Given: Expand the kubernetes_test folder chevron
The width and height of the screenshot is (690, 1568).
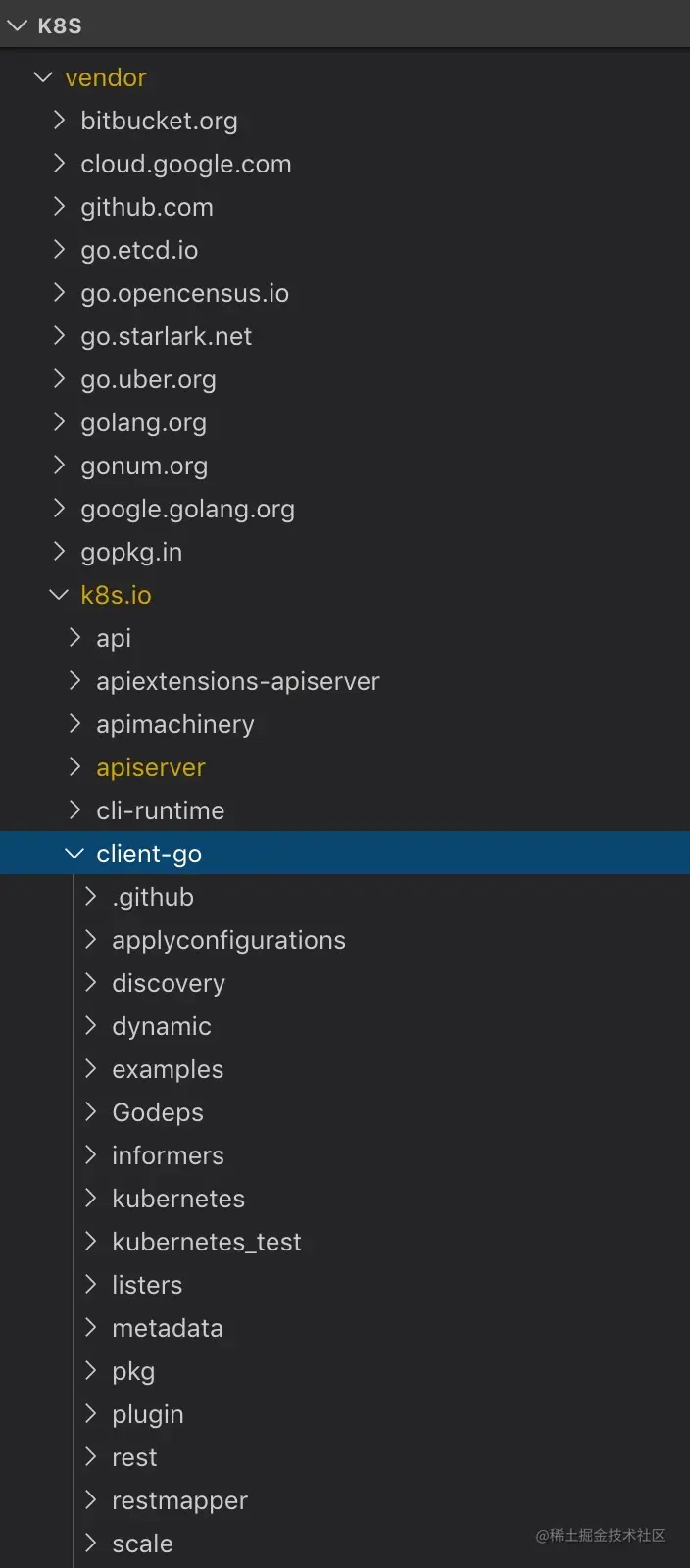Looking at the screenshot, I should [90, 1241].
